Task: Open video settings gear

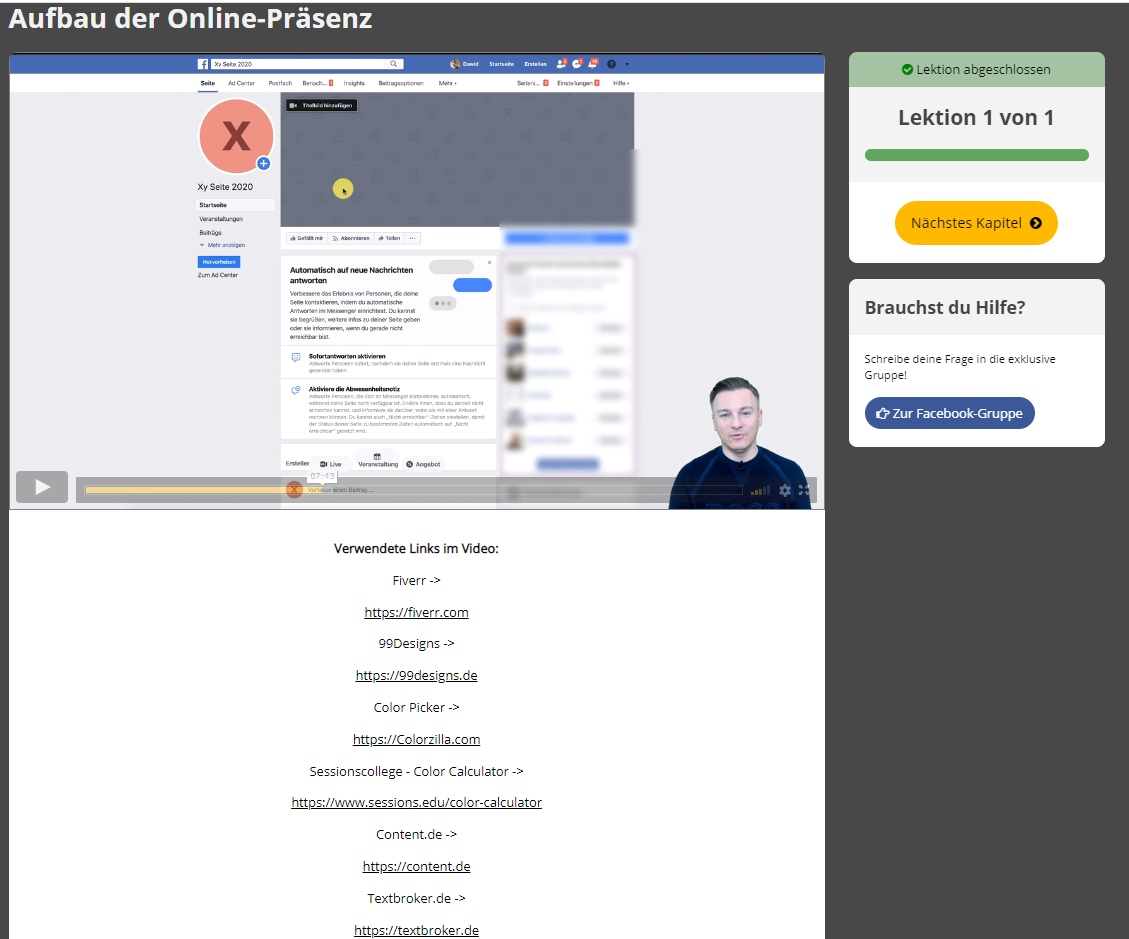Action: [785, 490]
